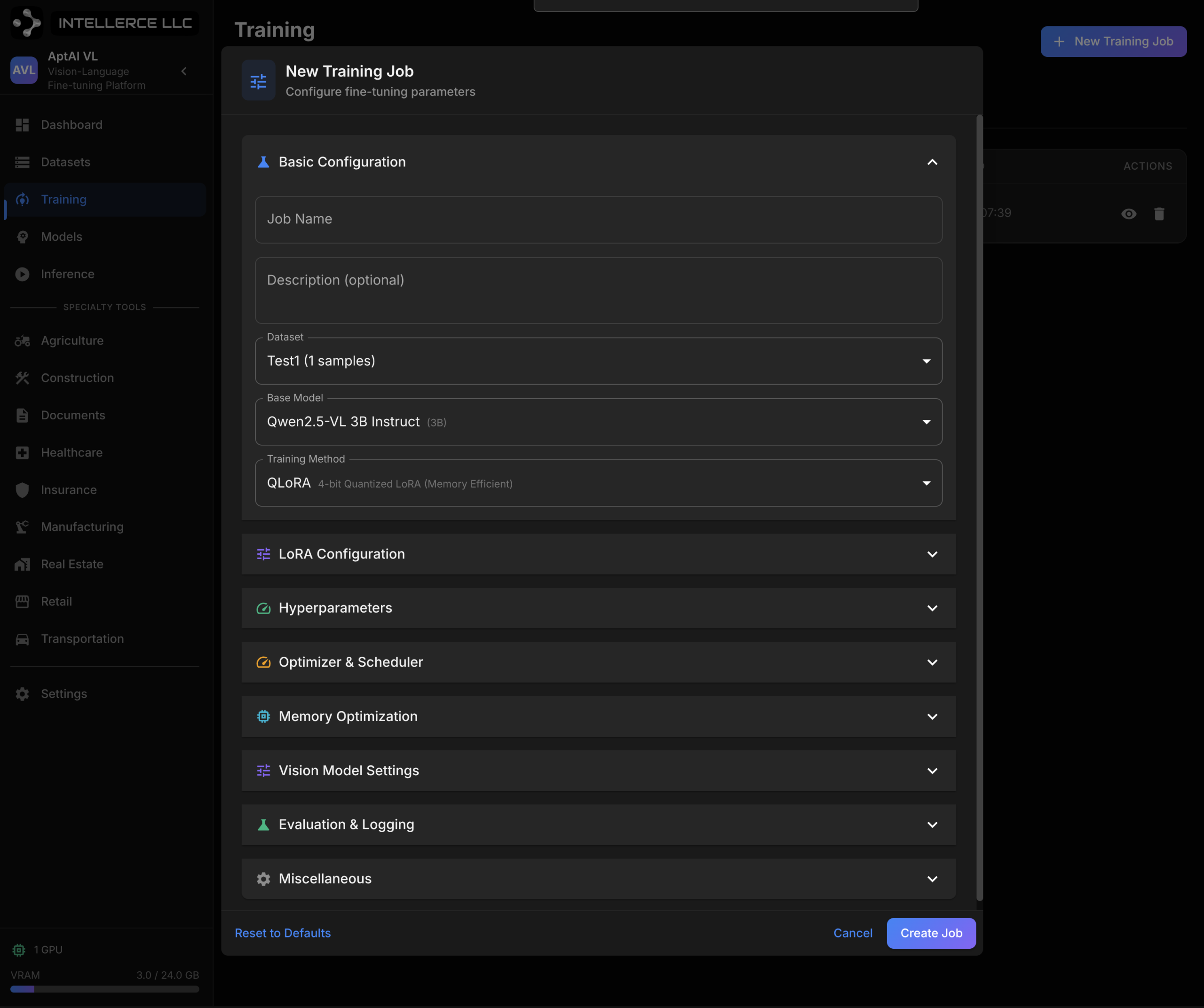Expand the Evaluation & Logging section

[599, 824]
